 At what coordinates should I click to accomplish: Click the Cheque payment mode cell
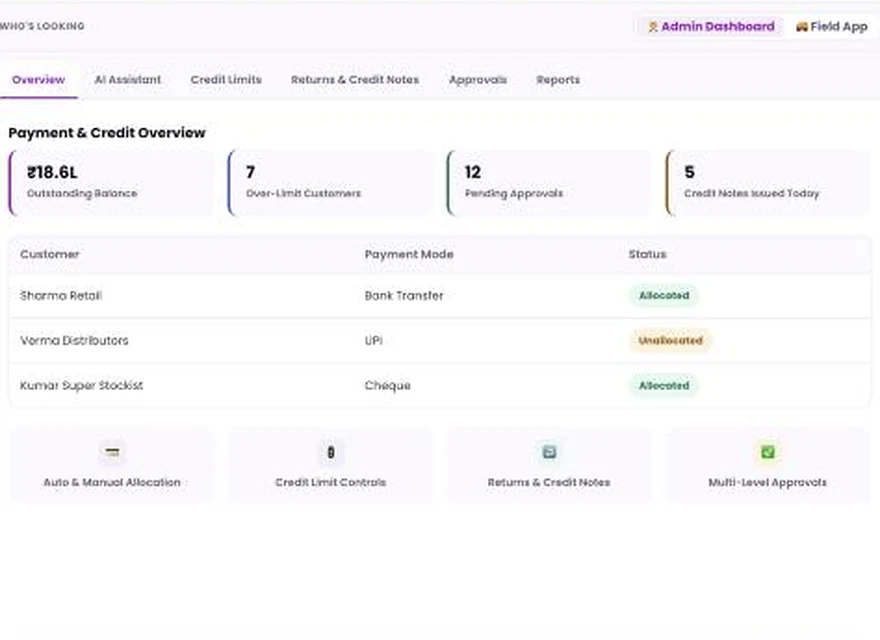coord(388,386)
